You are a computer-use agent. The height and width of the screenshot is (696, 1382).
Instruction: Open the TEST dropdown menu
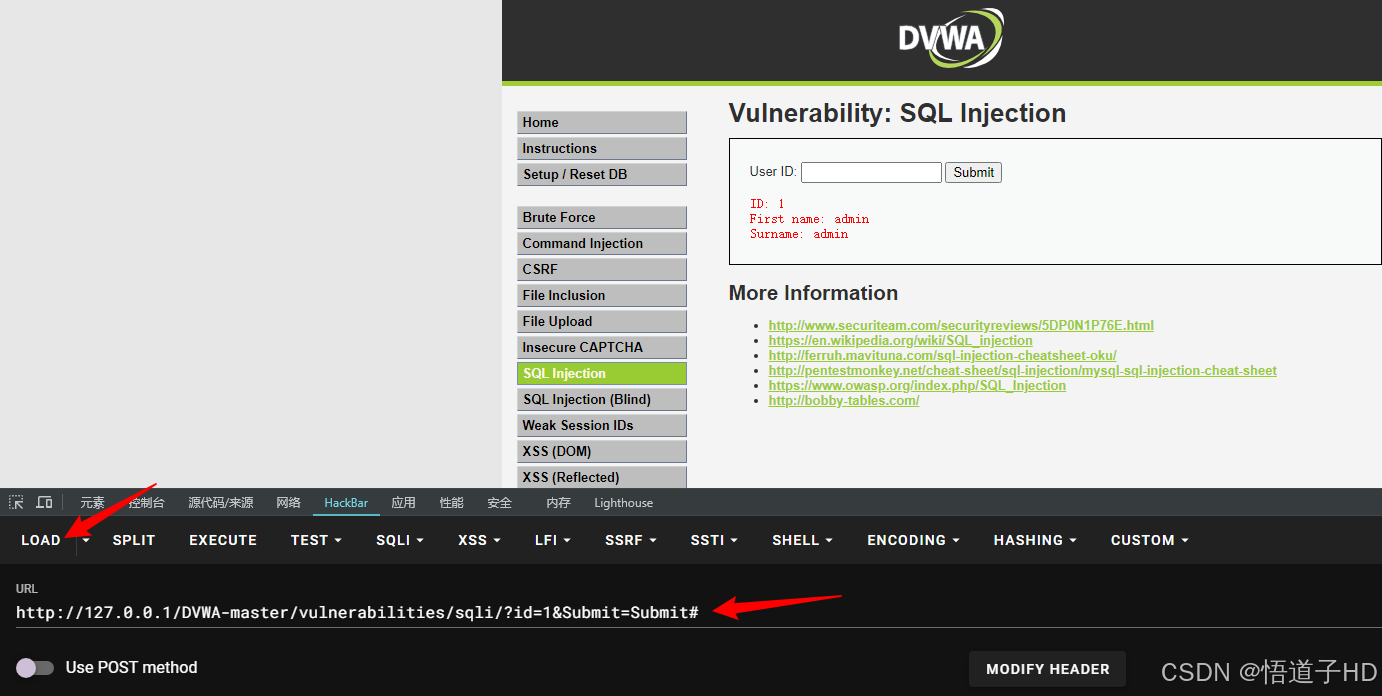(316, 540)
